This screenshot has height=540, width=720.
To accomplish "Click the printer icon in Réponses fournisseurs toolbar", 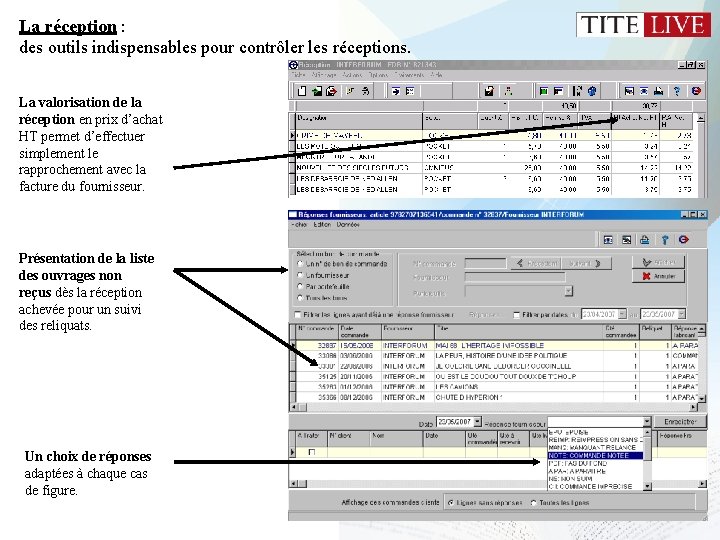I will tap(645, 240).
